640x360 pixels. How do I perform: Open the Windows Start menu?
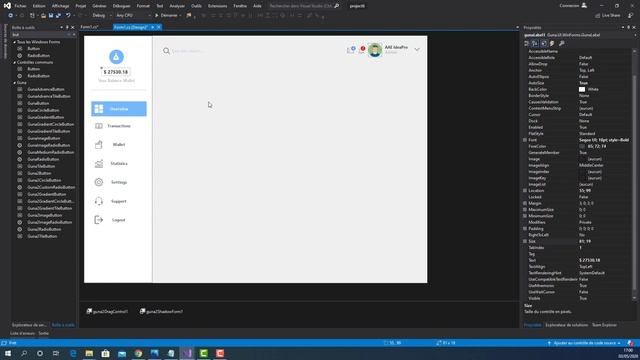[x=8, y=353]
